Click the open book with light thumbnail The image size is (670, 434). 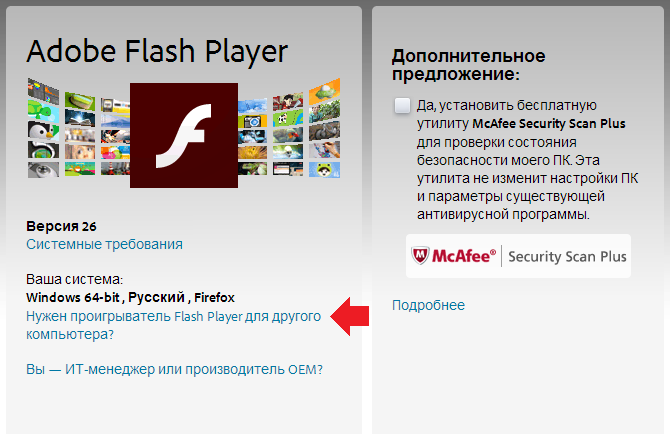[80, 117]
